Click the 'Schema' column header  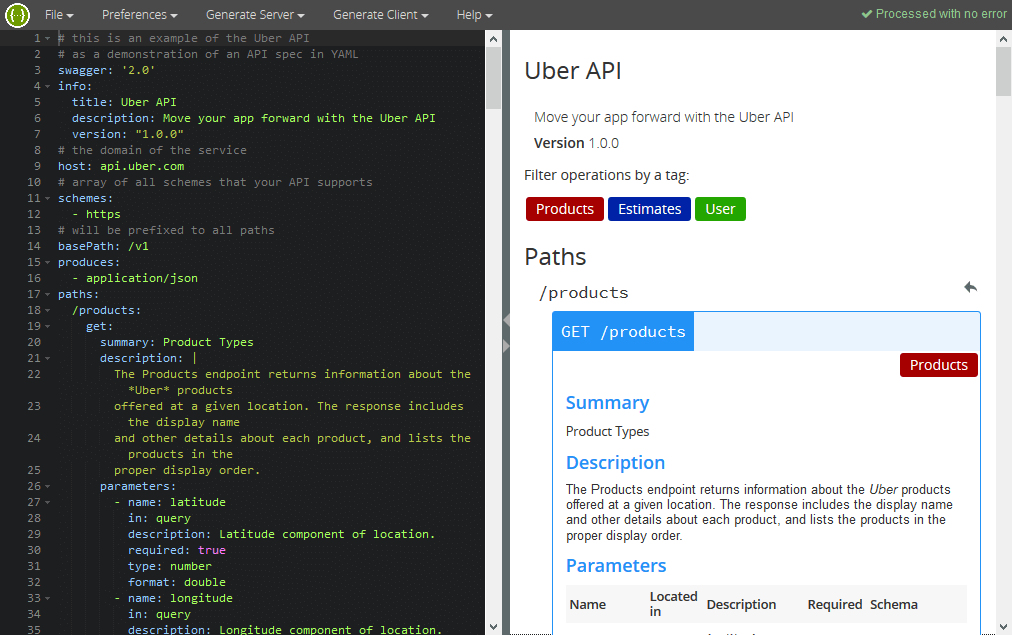894,605
